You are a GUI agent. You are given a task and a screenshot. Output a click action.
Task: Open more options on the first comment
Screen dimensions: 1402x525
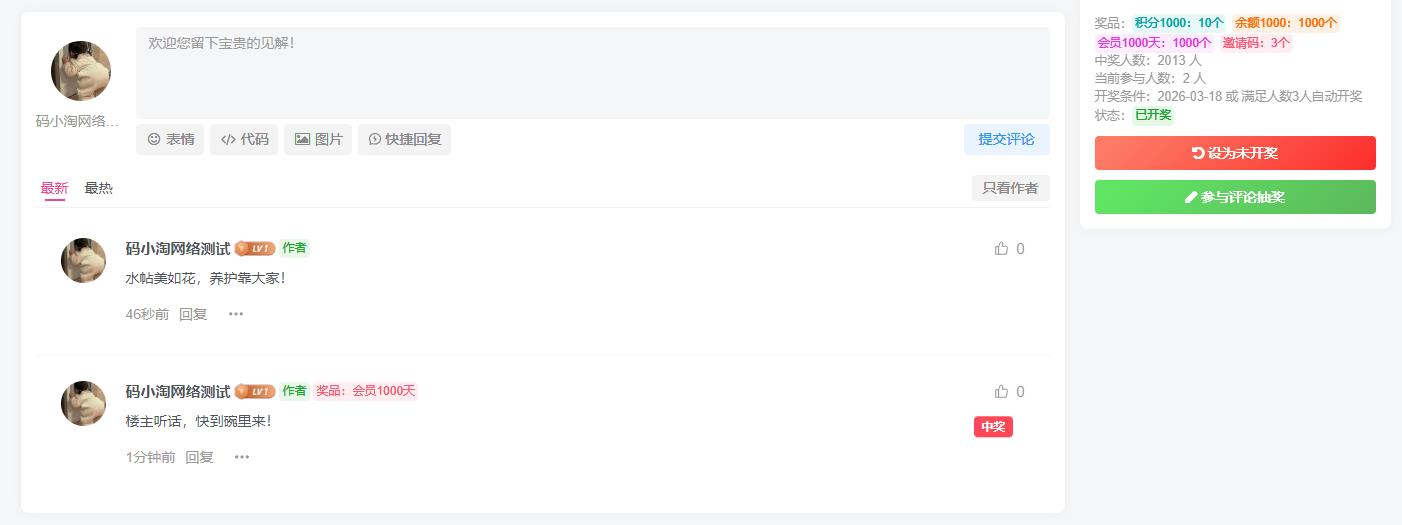point(236,314)
